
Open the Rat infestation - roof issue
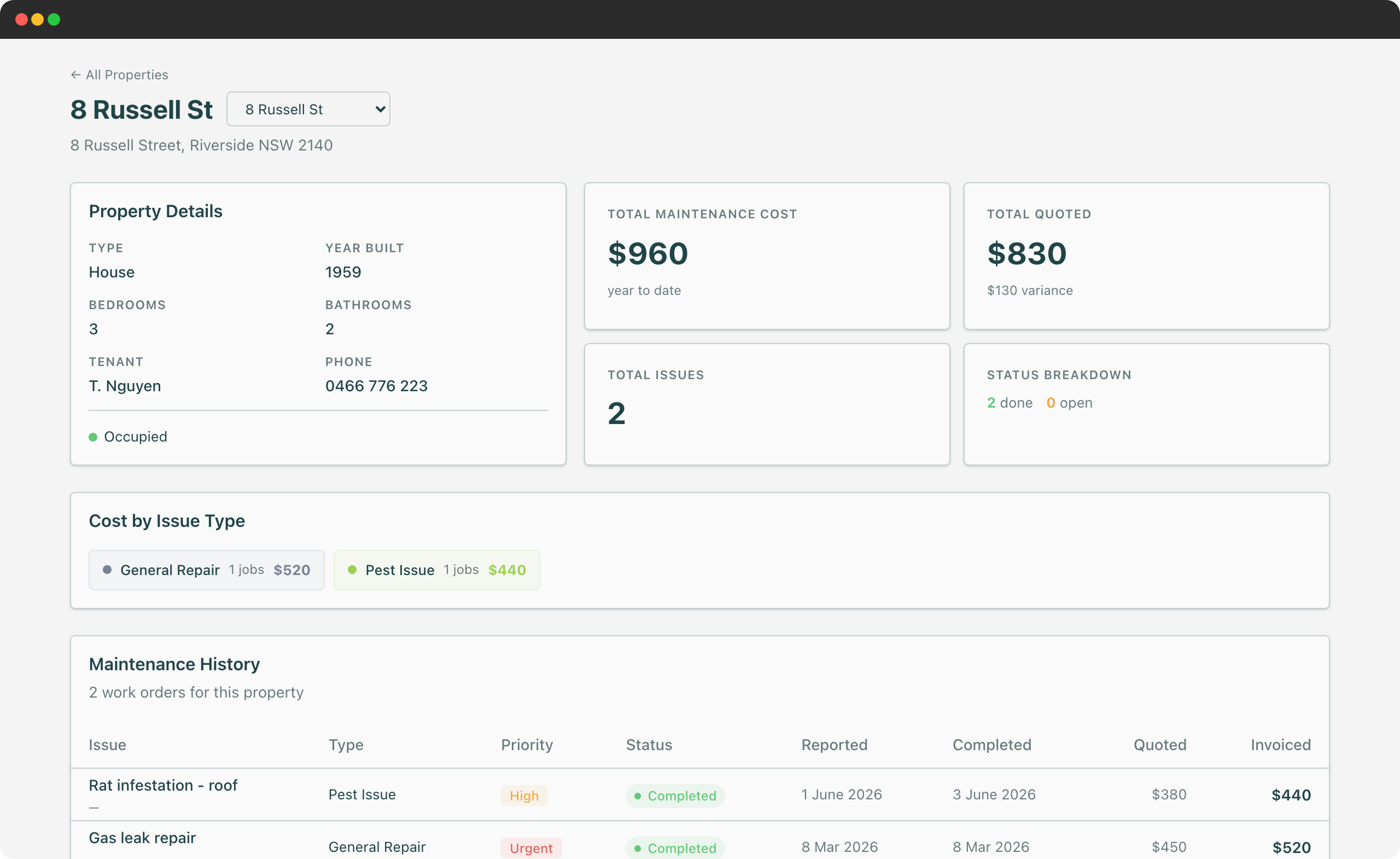(x=163, y=785)
